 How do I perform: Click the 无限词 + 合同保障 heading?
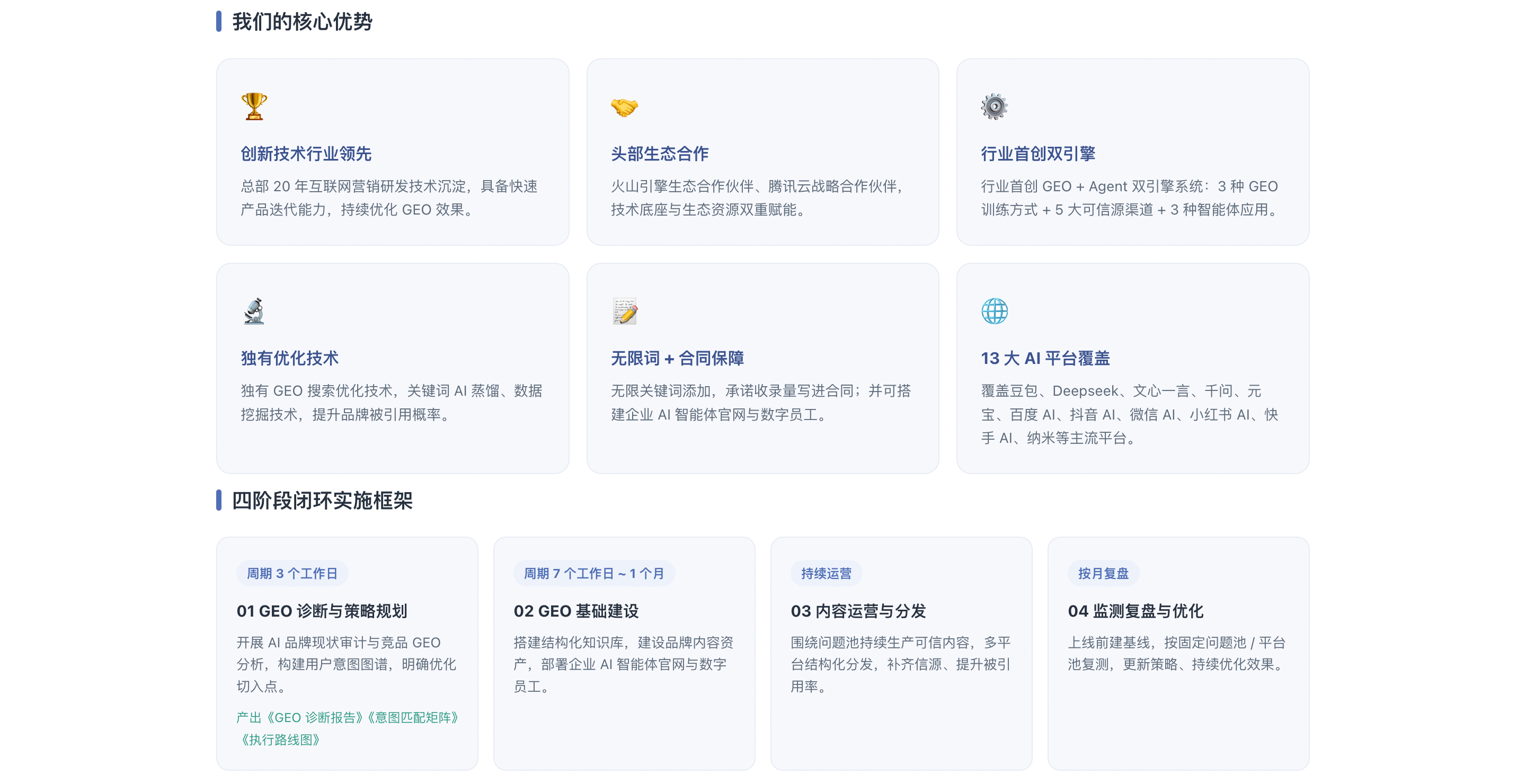point(677,358)
